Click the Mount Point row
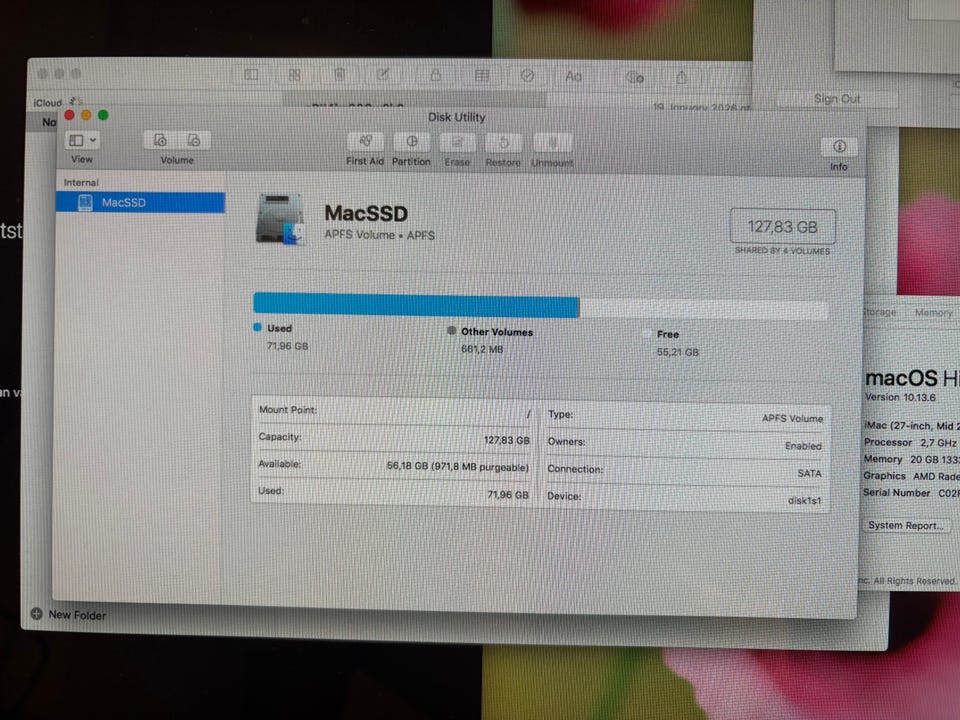This screenshot has height=720, width=960. pyautogui.click(x=394, y=411)
